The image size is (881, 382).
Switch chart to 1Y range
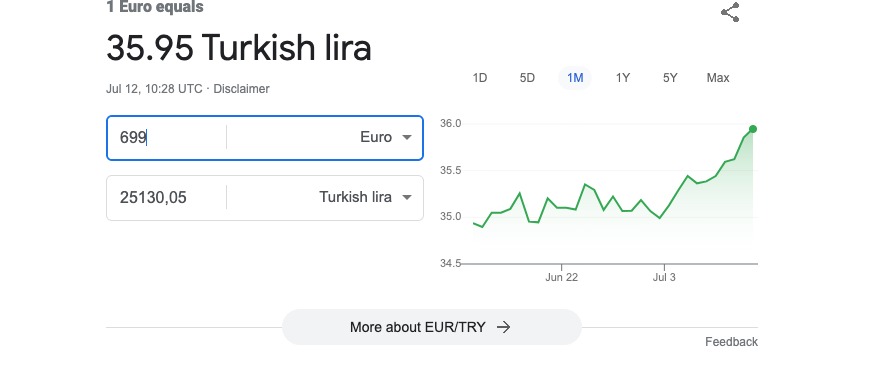click(x=623, y=78)
